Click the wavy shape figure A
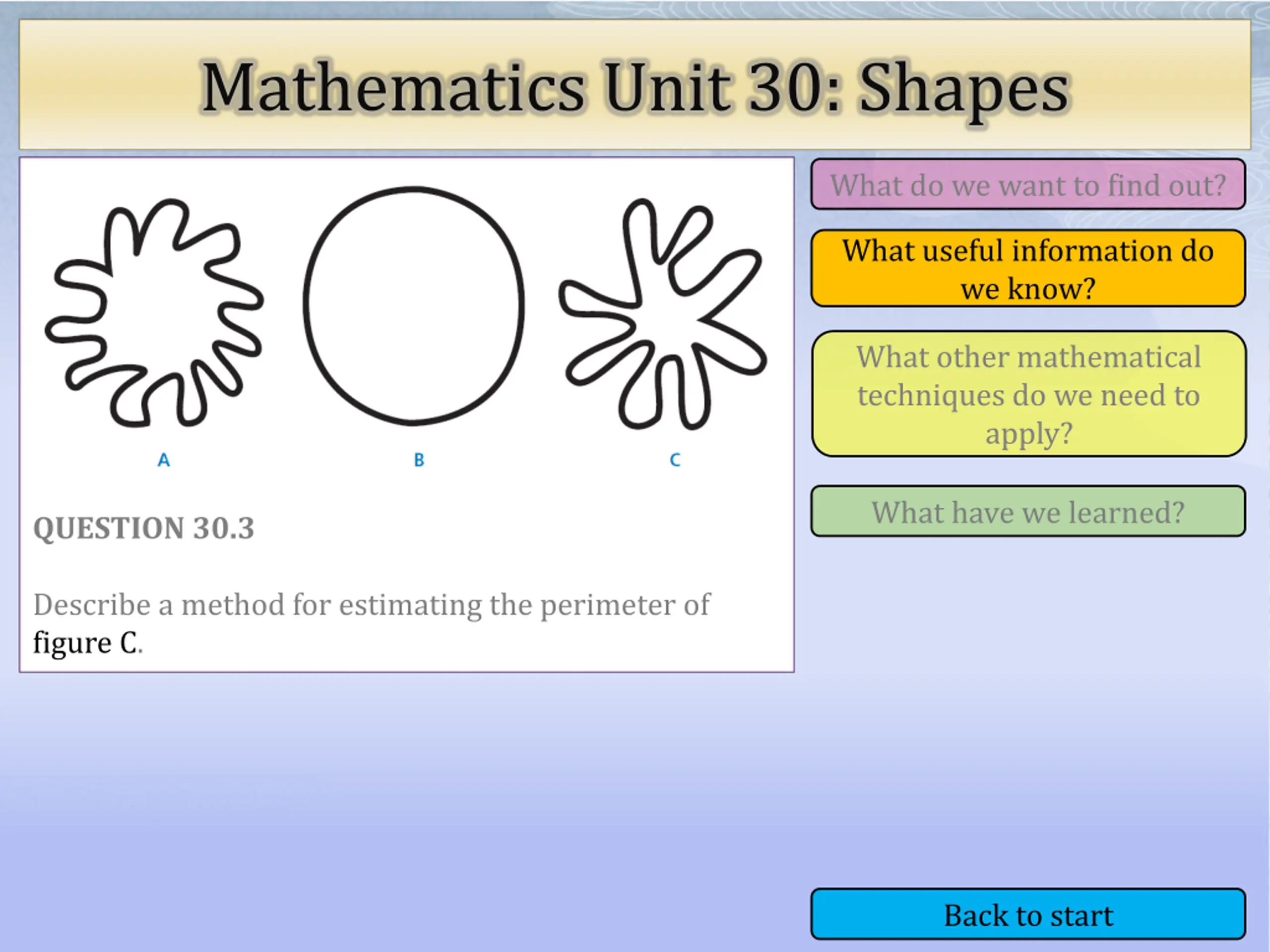This screenshot has width=1270, height=952. coord(154,313)
